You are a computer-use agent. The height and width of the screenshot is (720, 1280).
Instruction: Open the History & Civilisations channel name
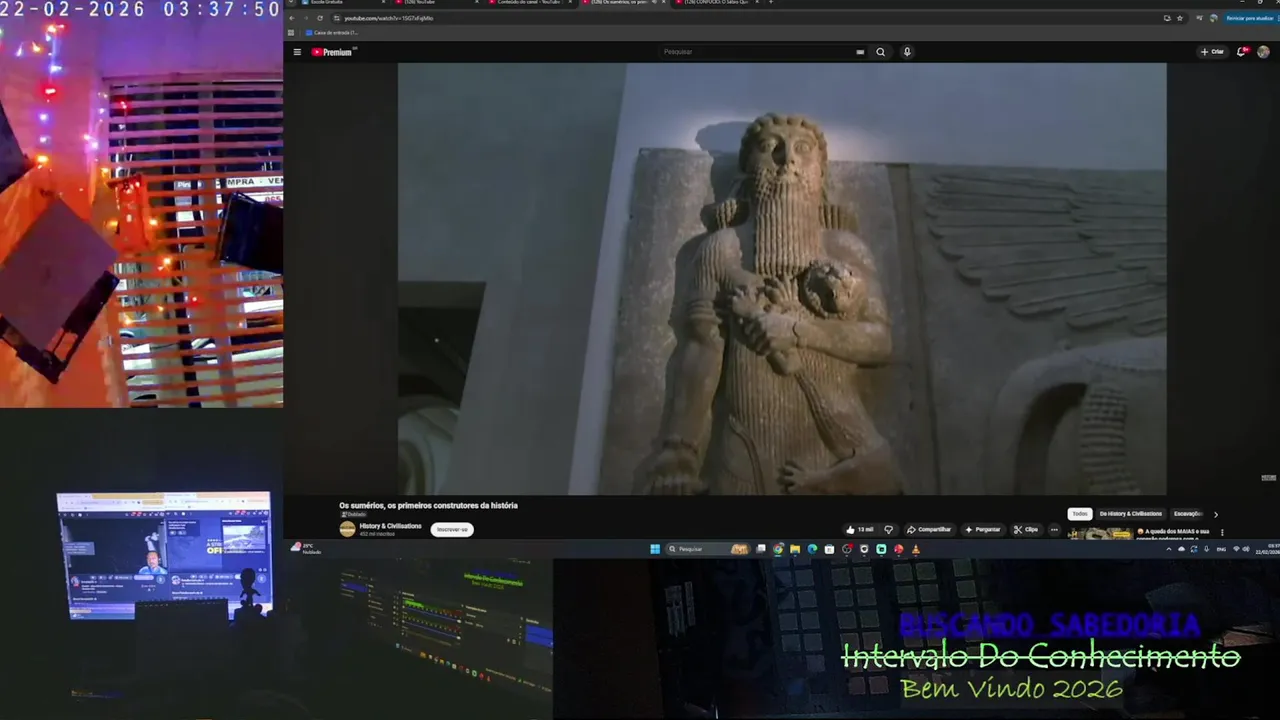(x=391, y=526)
